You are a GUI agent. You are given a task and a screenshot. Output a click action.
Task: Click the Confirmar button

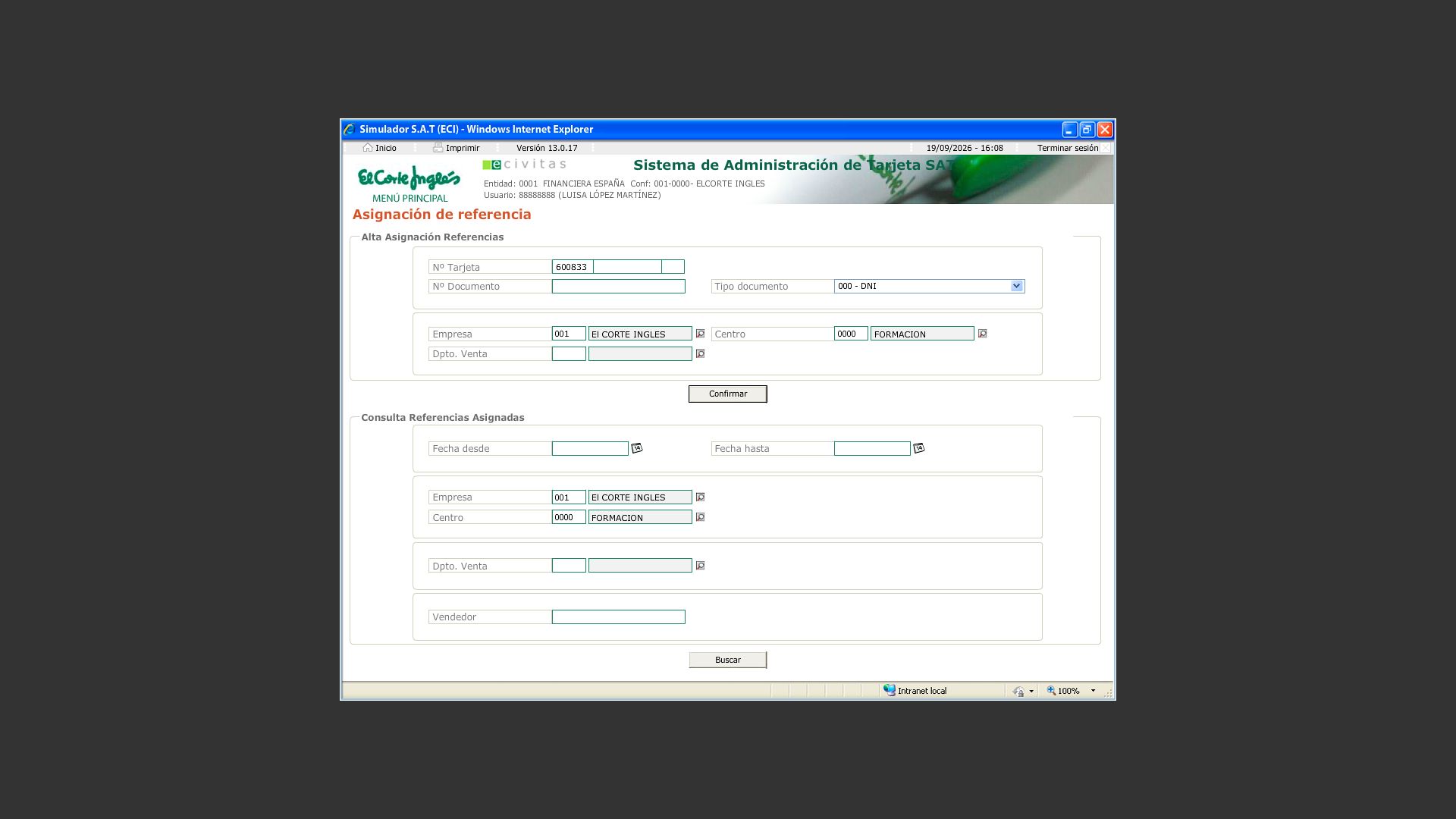(x=728, y=394)
